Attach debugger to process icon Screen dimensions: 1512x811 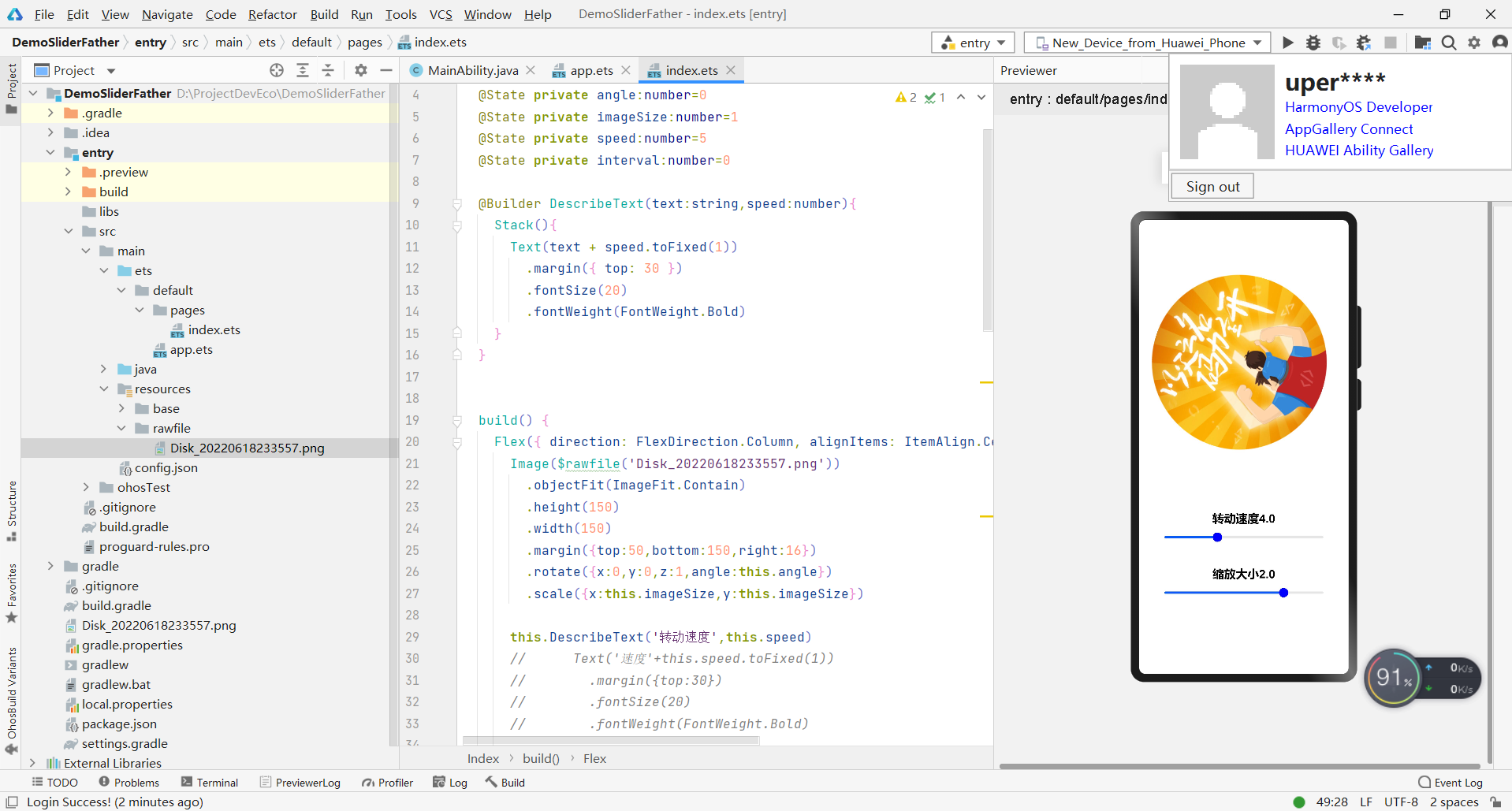tap(1364, 43)
